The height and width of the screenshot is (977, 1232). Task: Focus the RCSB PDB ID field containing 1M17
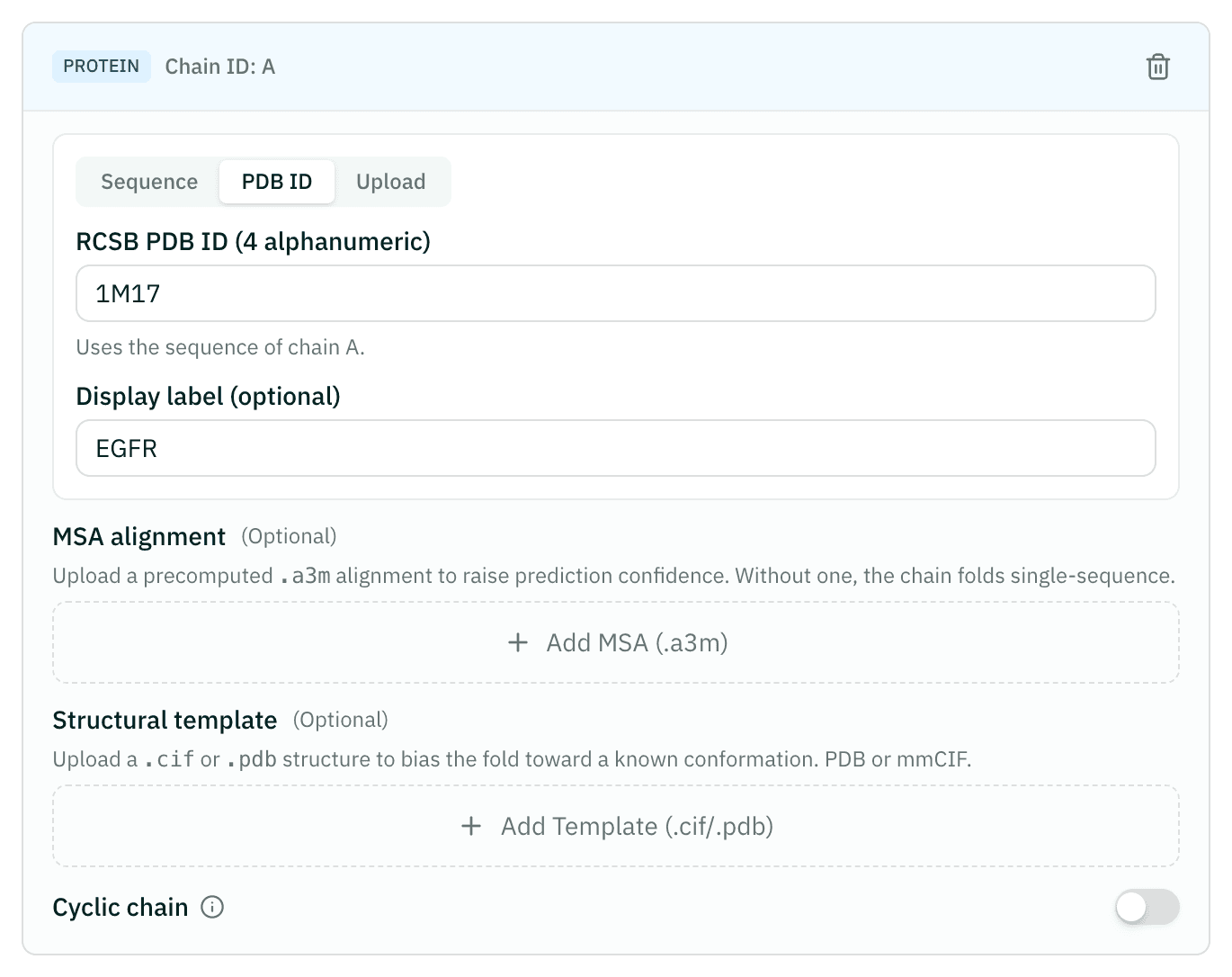tap(616, 293)
